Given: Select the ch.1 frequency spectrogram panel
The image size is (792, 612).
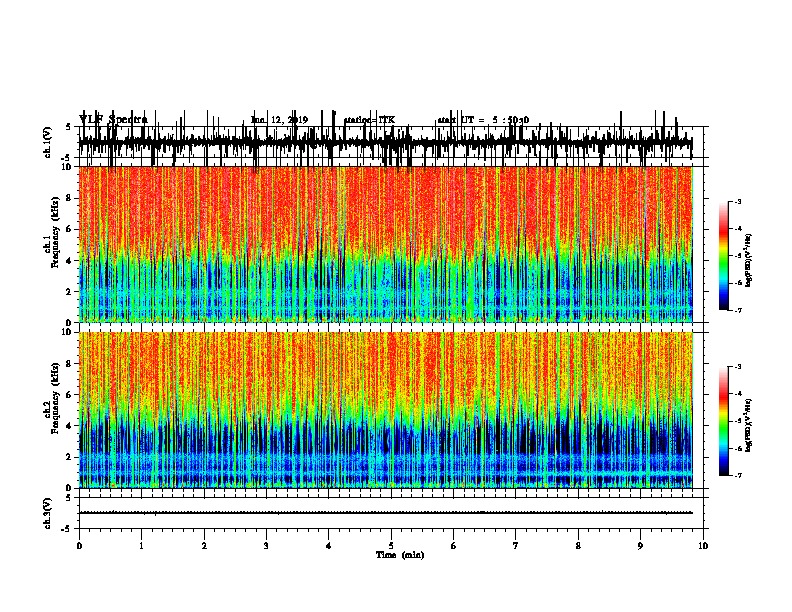Looking at the screenshot, I should click(386, 244).
